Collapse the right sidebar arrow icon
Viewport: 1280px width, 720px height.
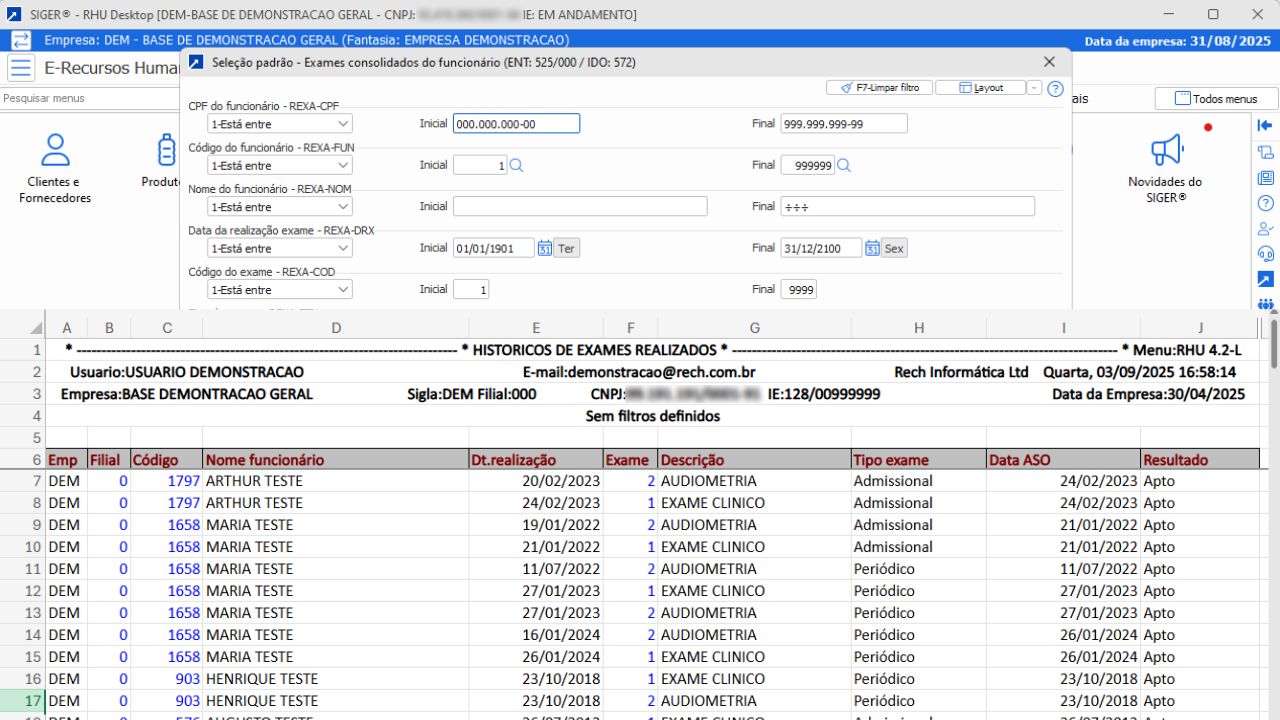[1265, 126]
